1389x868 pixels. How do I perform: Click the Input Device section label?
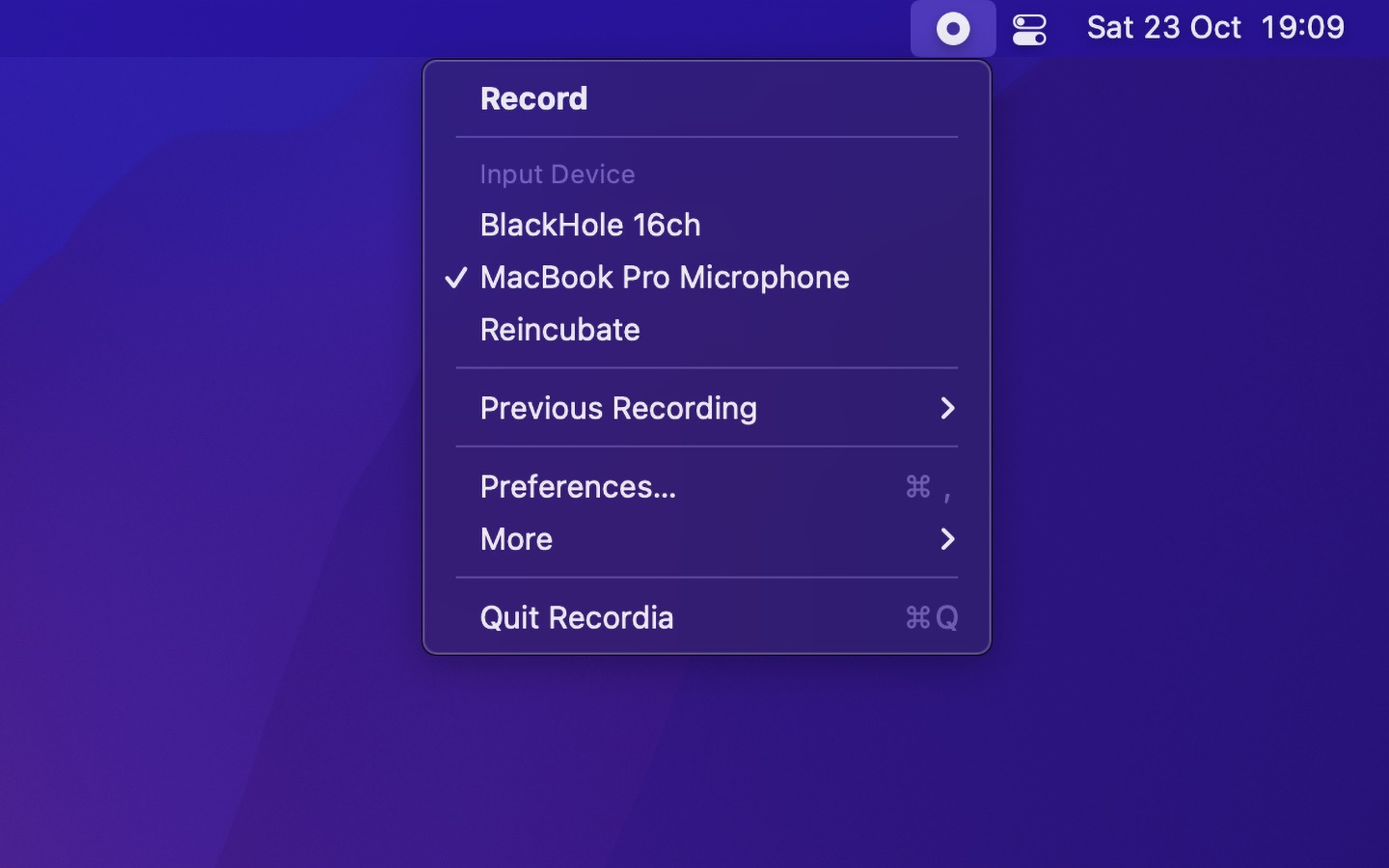[558, 175]
